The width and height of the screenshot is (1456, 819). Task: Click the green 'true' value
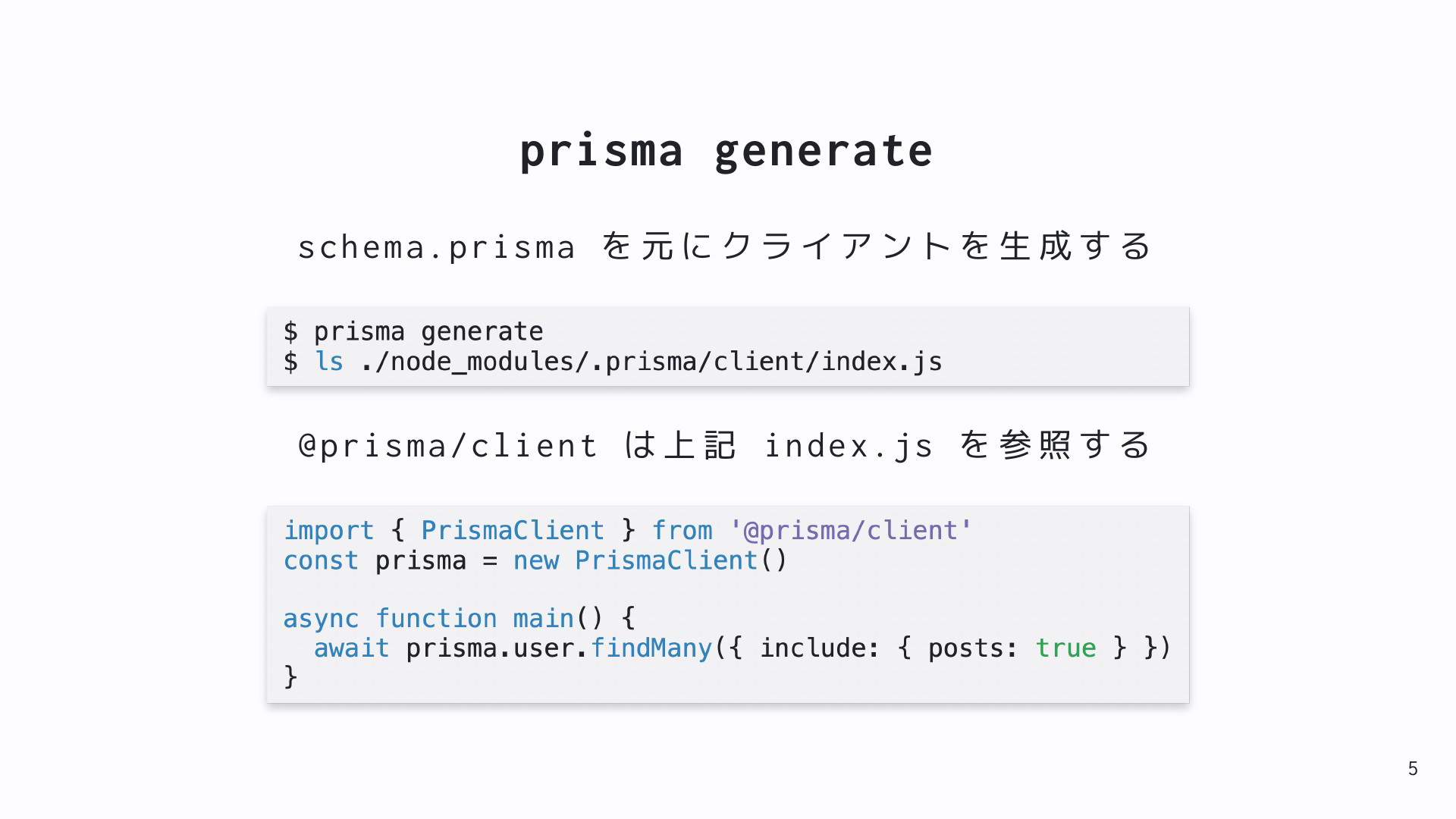[x=1065, y=648]
